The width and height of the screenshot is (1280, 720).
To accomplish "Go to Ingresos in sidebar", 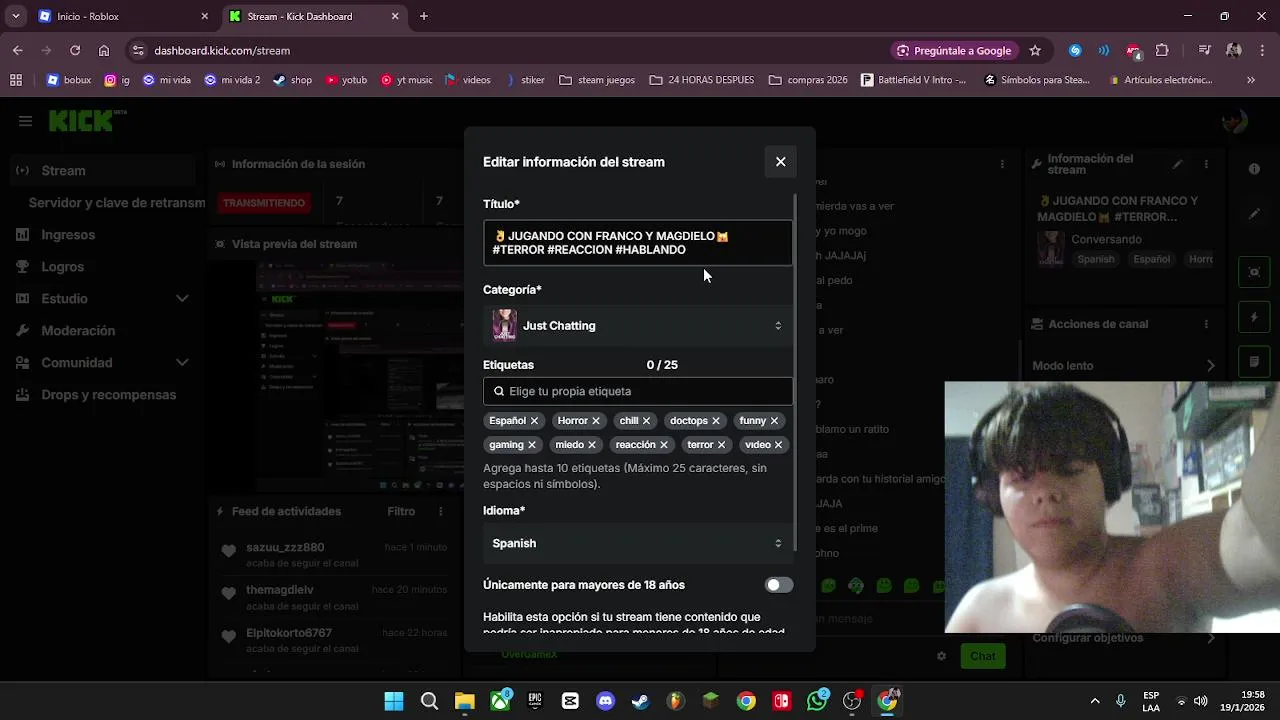I will [68, 235].
